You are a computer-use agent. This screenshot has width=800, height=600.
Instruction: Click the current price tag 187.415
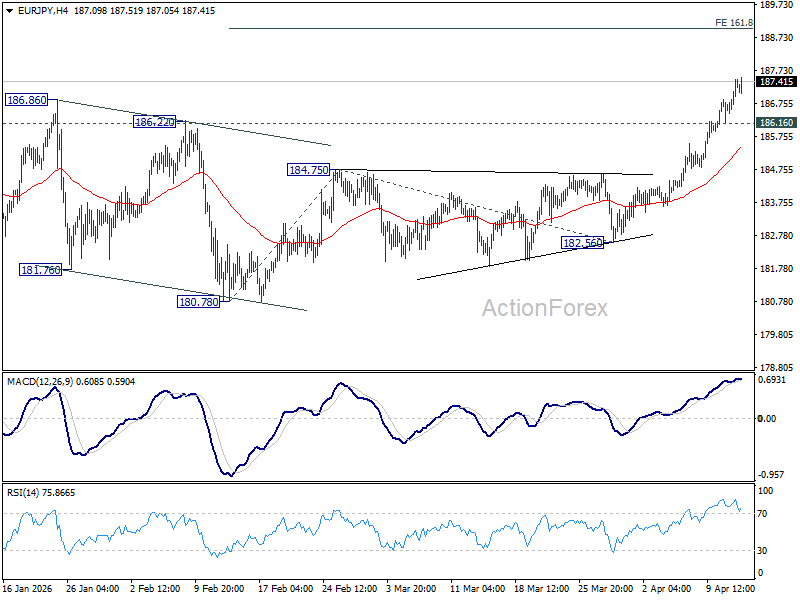click(x=776, y=82)
